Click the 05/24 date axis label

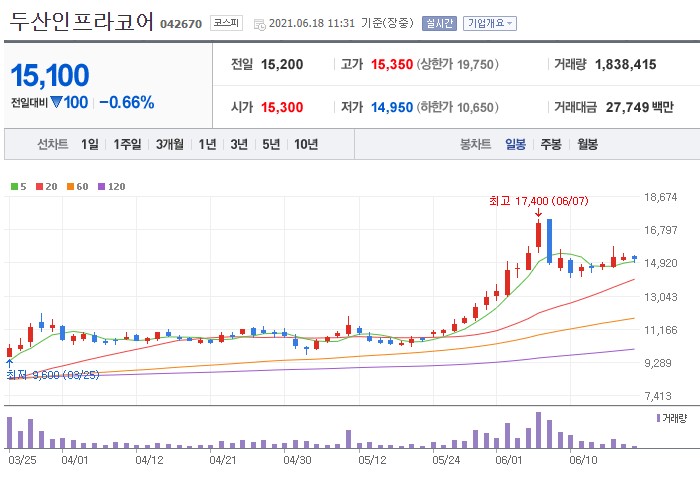(446, 460)
